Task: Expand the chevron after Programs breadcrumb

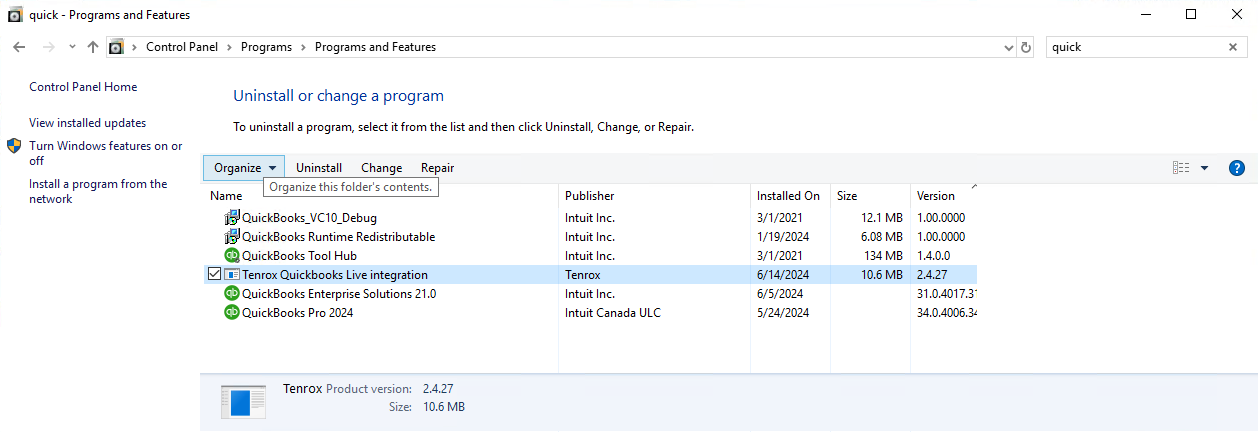Action: coord(304,47)
